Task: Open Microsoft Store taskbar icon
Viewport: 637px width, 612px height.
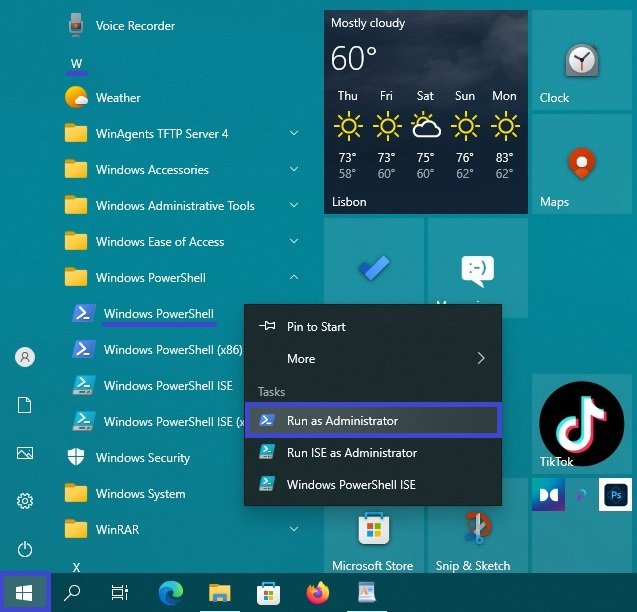Action: pyautogui.click(x=269, y=593)
